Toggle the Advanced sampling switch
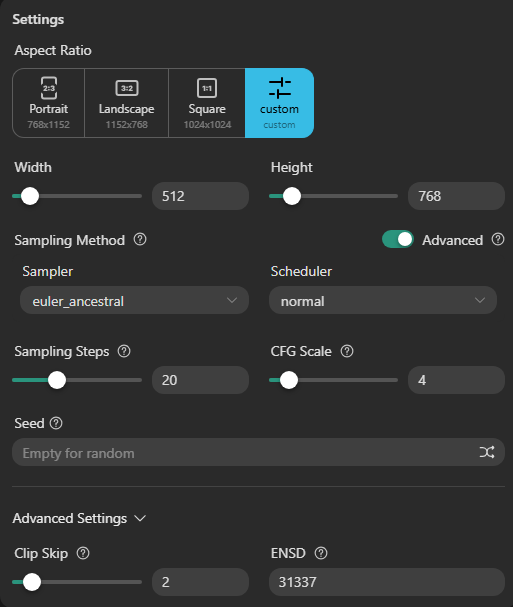 pos(398,239)
